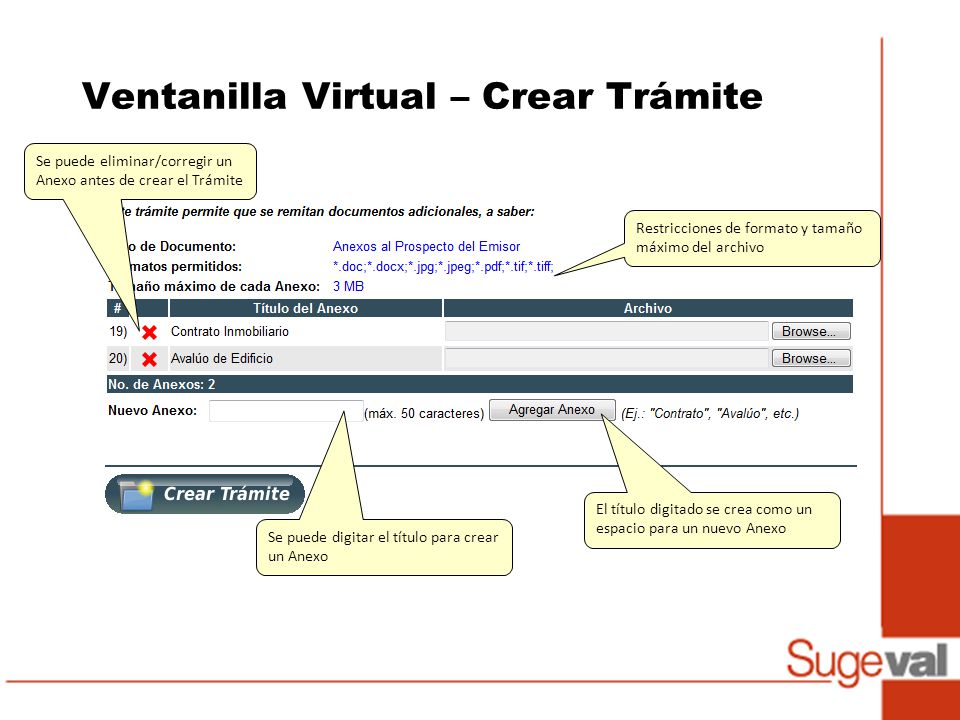
Task: Click the 'No. de Anexos: 2' summary row
Action: point(479,384)
